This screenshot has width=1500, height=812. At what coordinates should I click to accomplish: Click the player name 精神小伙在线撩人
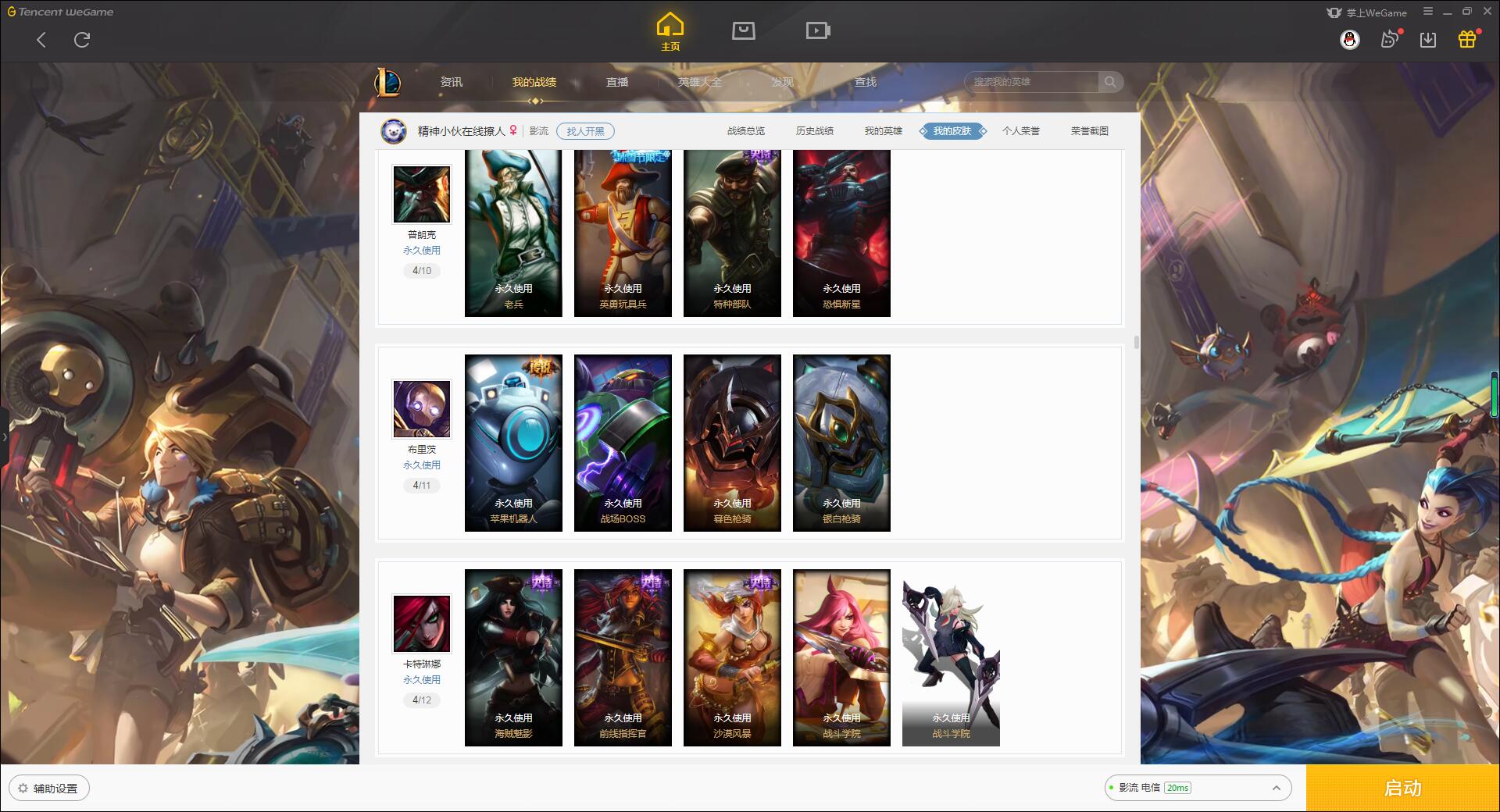[x=461, y=131]
